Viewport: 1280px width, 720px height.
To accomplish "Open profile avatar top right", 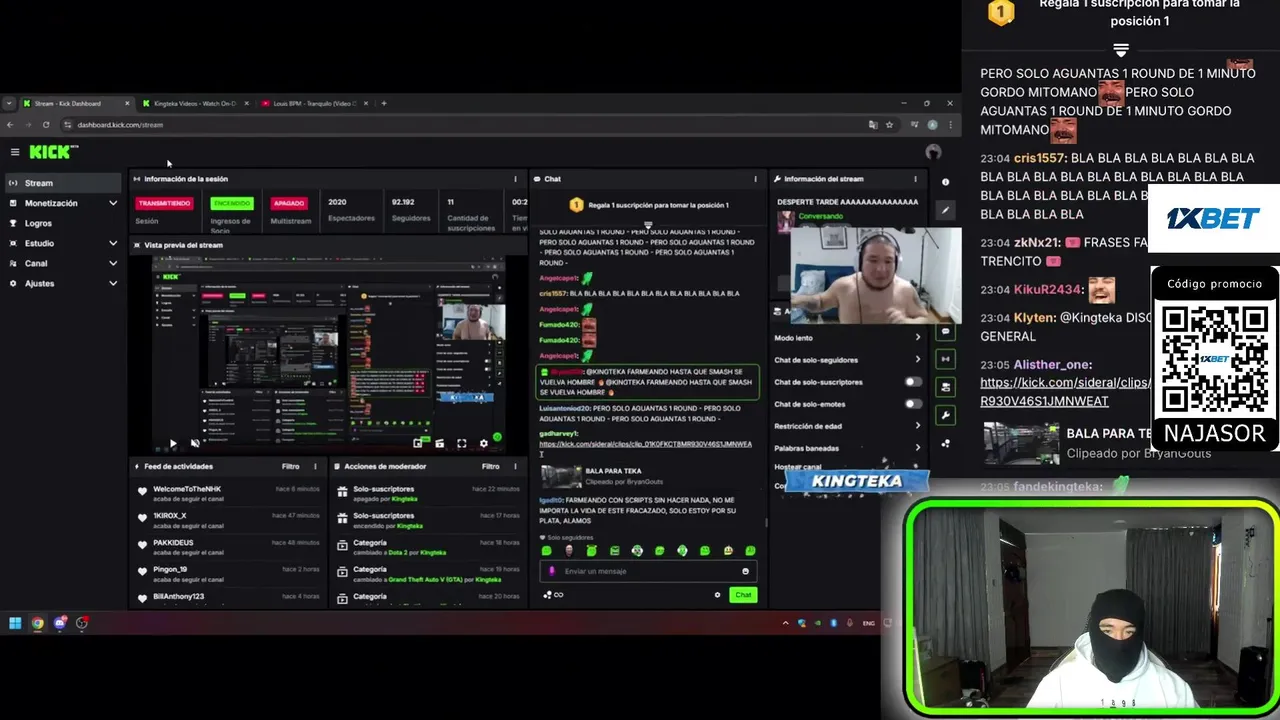I will [933, 152].
